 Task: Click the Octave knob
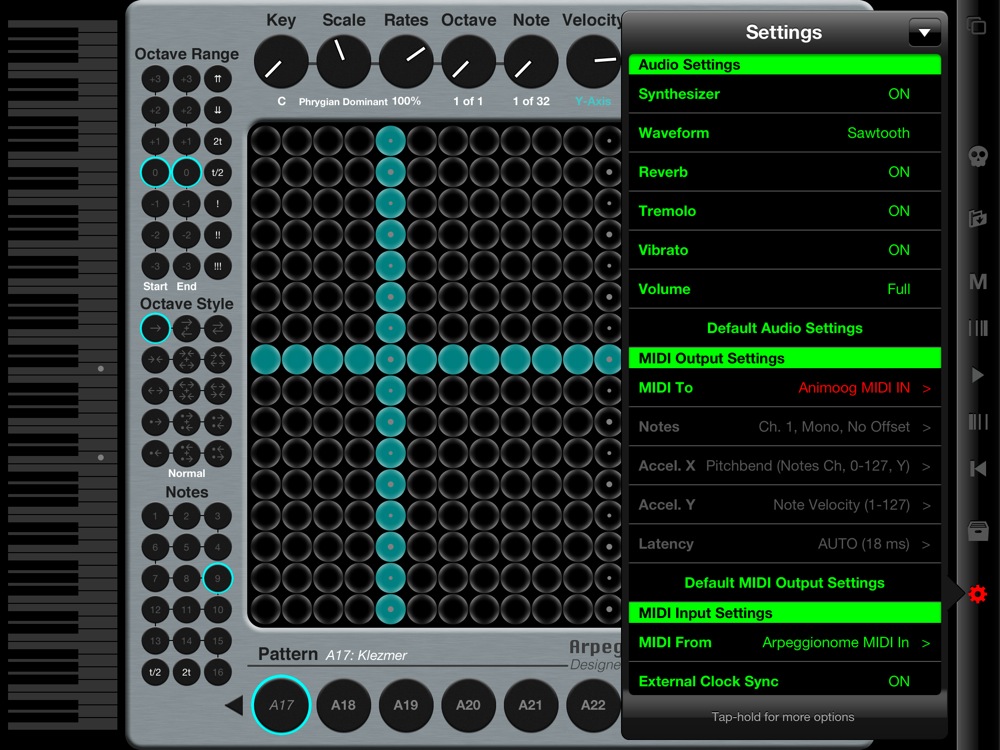tap(469, 62)
